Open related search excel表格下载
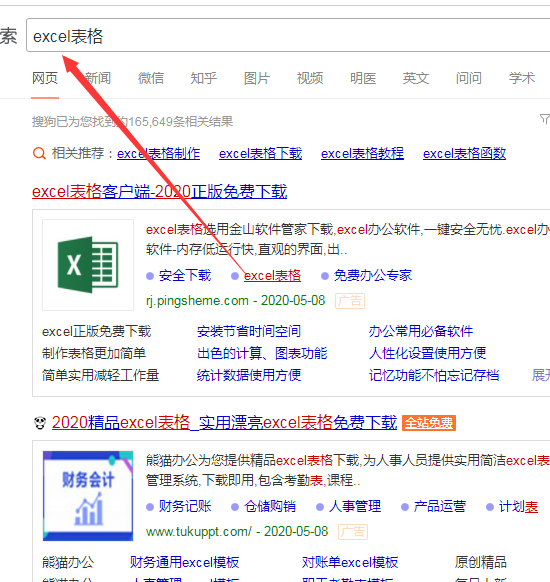Screen dimensions: 550x582 (x=261, y=153)
